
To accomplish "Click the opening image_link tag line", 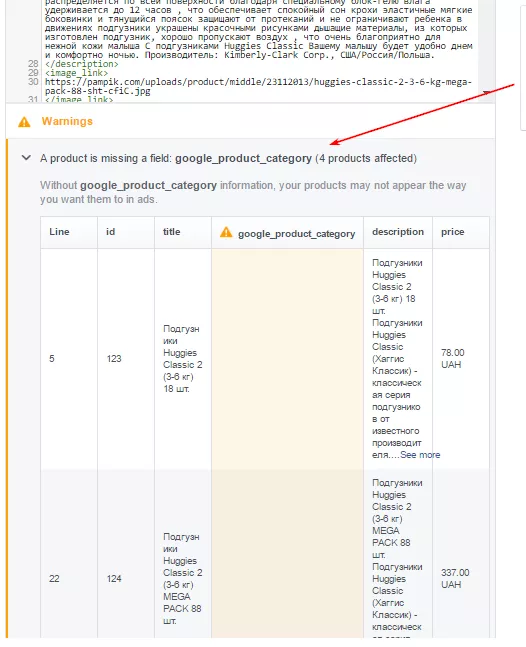I will tap(76, 73).
